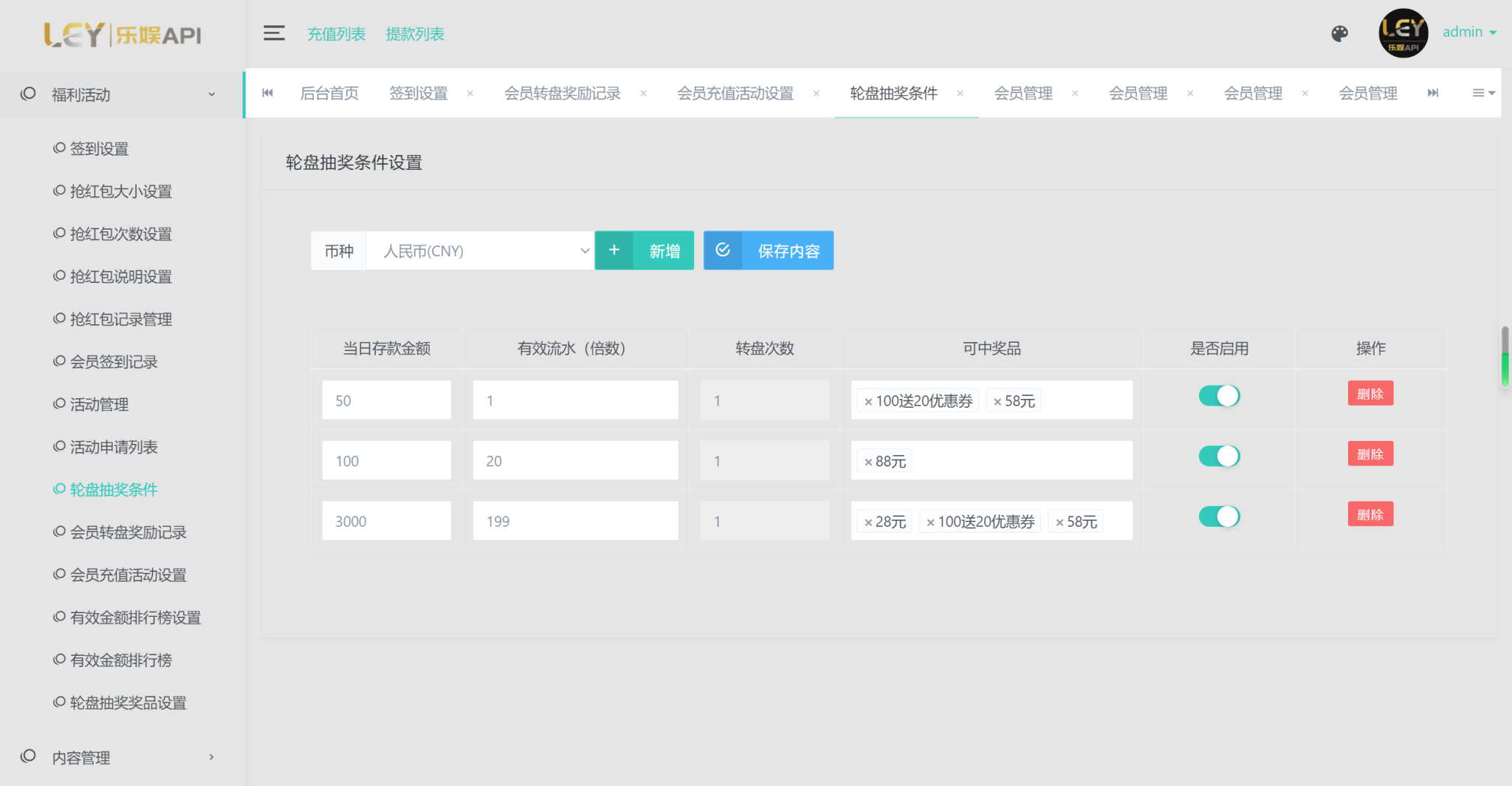This screenshot has height=786, width=1512.
Task: Click the 保存内容 save button
Action: (769, 250)
